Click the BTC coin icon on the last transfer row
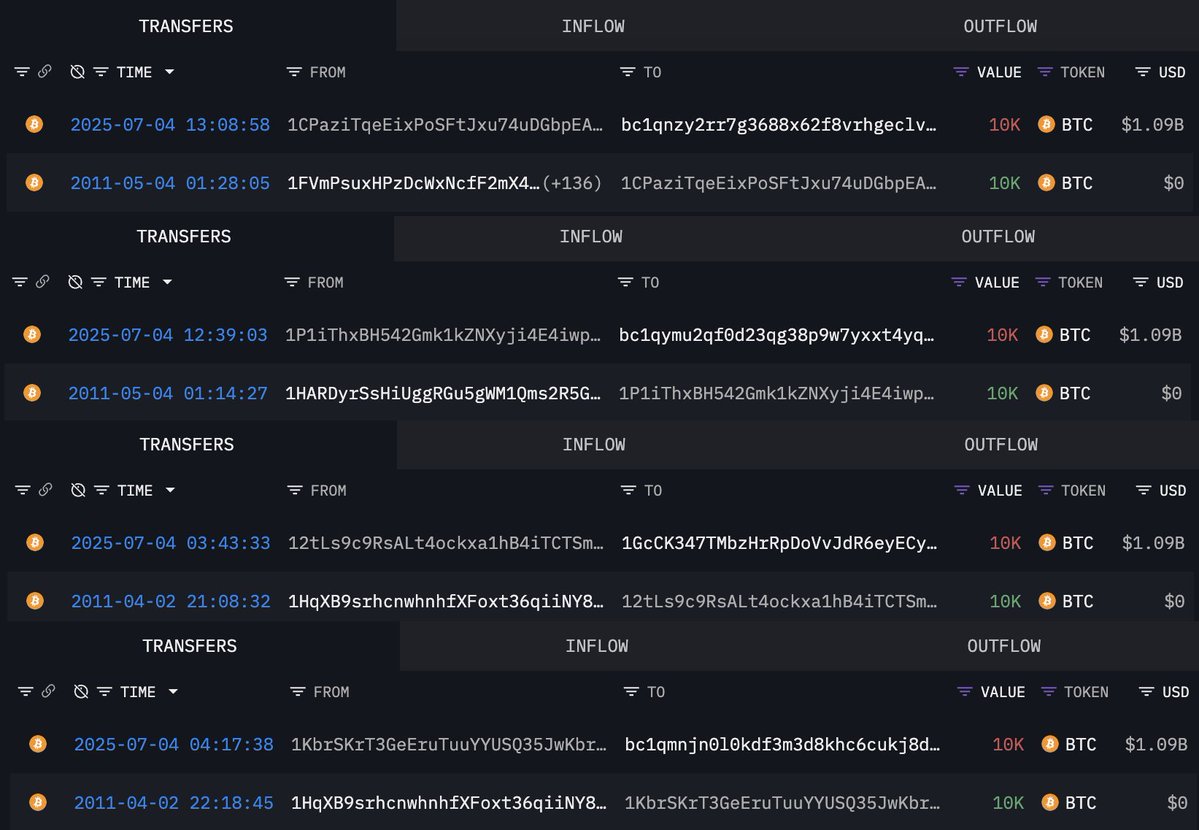This screenshot has height=830, width=1199. [37, 802]
